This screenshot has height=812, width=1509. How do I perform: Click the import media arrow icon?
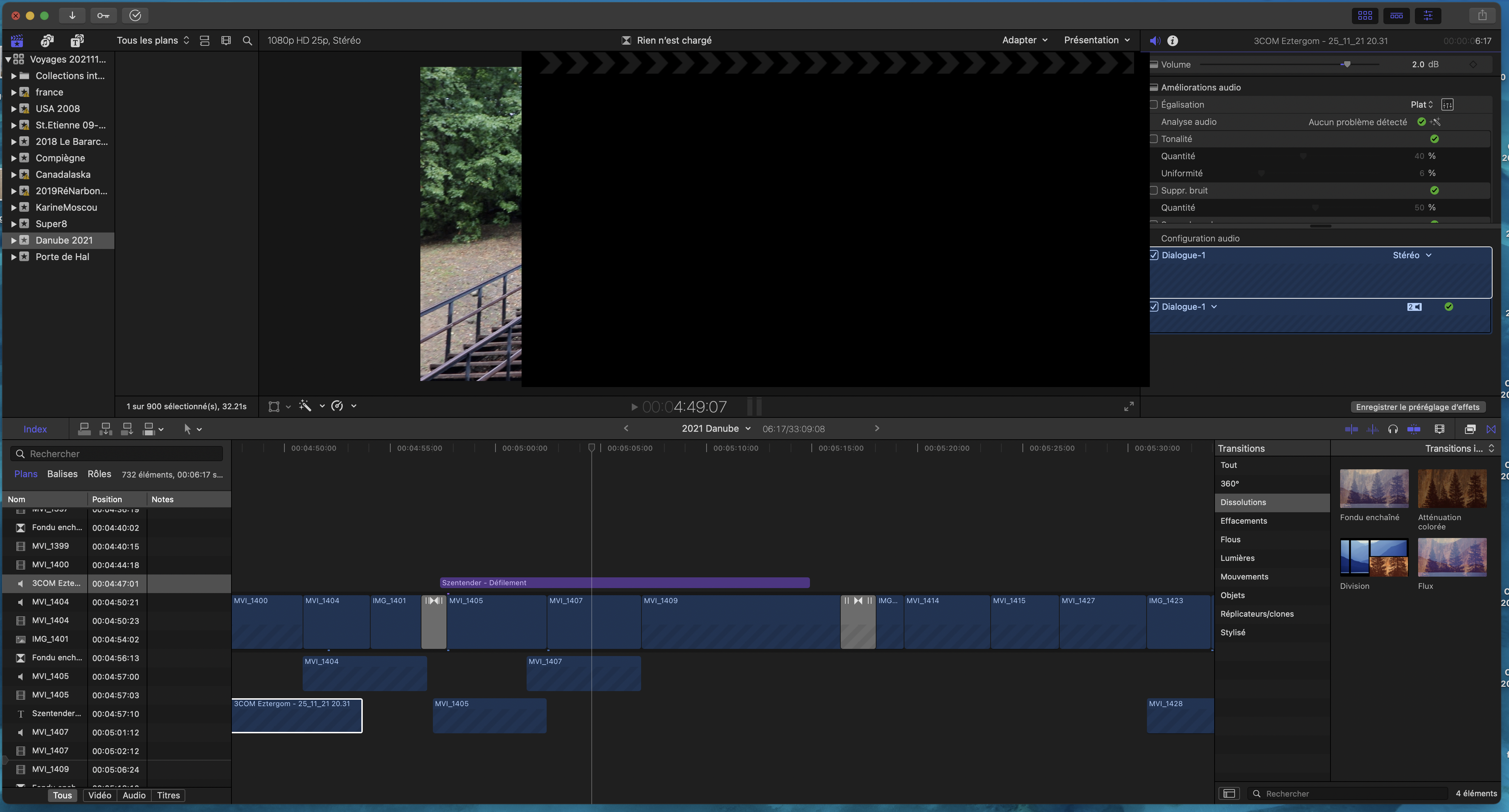pyautogui.click(x=72, y=15)
